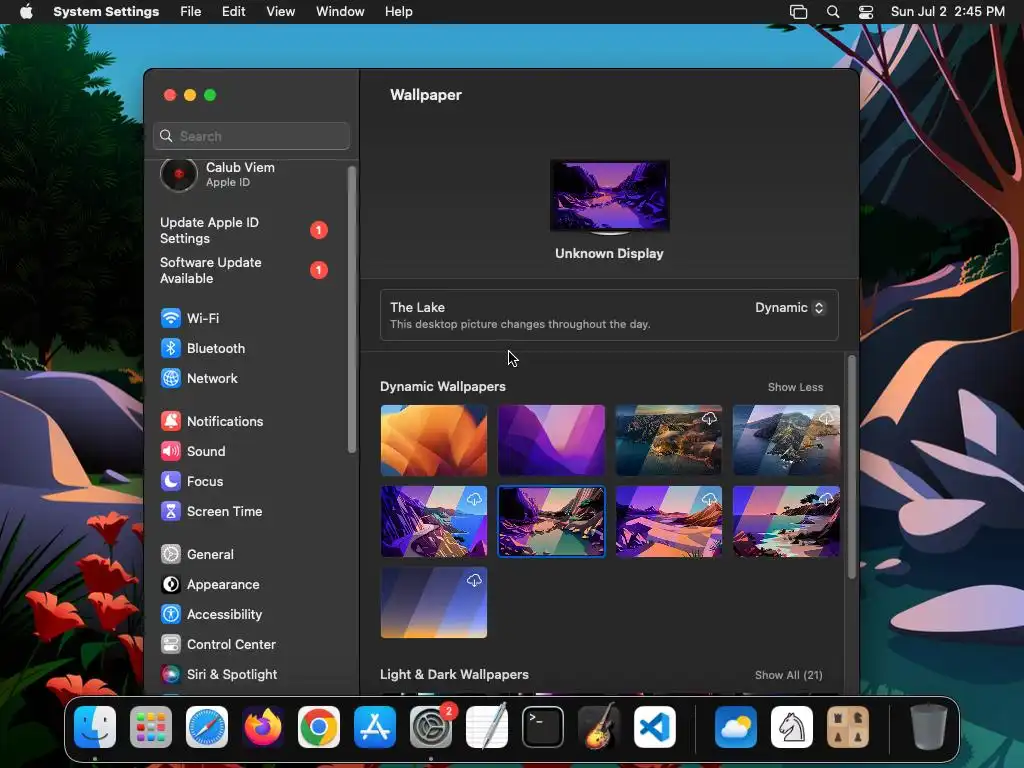Click the settings Search field
1024x768 pixels.
(x=251, y=136)
